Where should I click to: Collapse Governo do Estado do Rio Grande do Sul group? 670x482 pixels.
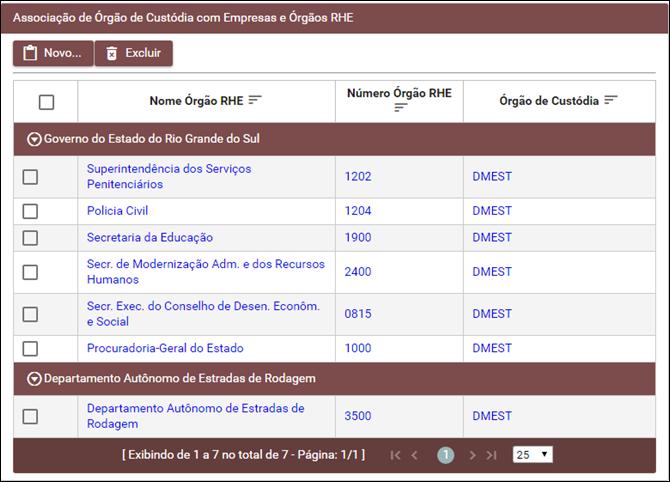(x=34, y=139)
